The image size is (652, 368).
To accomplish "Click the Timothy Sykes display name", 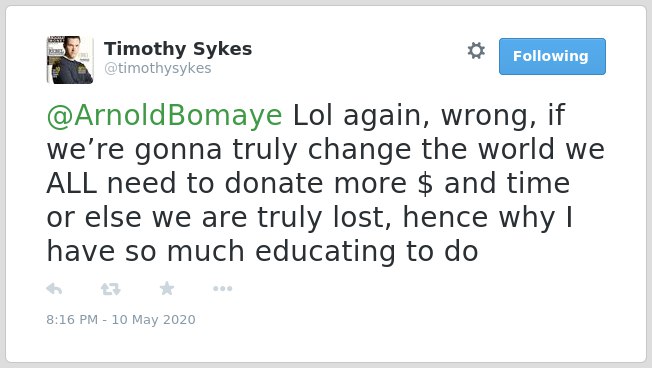I will point(178,49).
